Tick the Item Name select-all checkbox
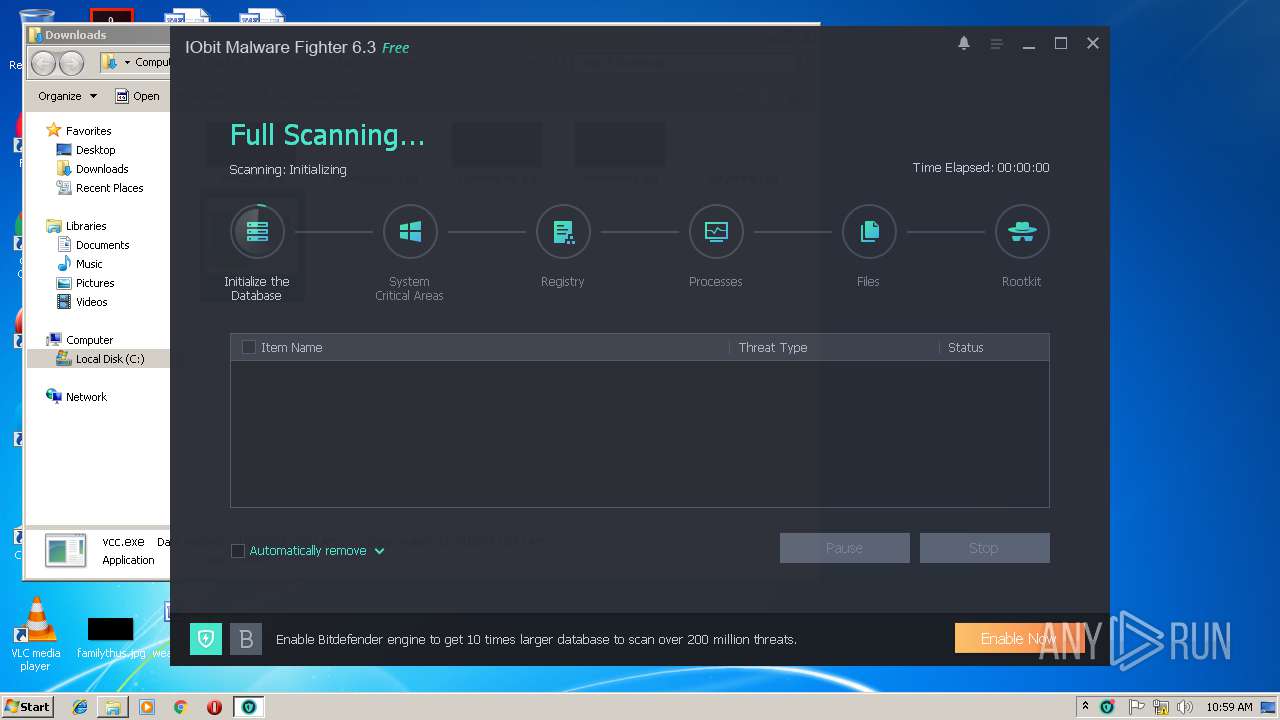This screenshot has width=1280, height=720. [248, 347]
